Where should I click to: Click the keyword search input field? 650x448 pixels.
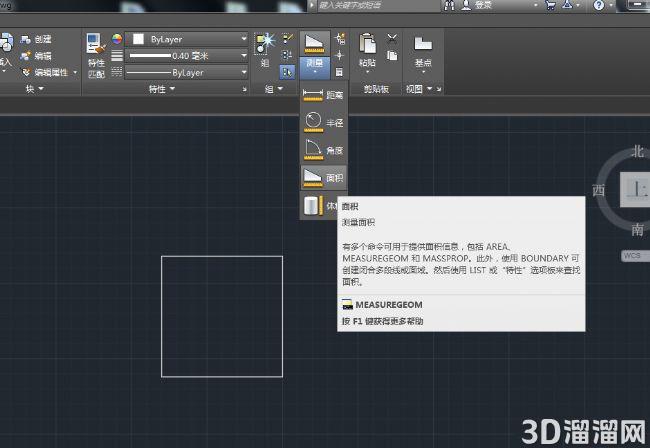pyautogui.click(x=378, y=6)
